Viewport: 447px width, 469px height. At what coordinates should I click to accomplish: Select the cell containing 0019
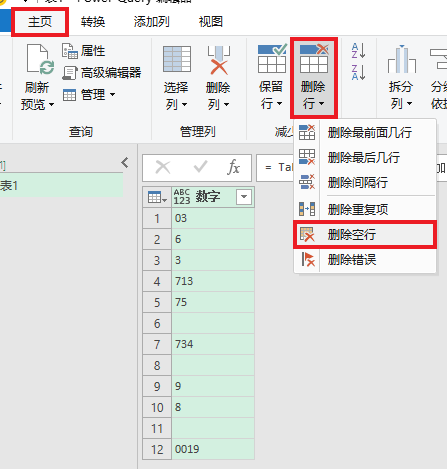213,449
